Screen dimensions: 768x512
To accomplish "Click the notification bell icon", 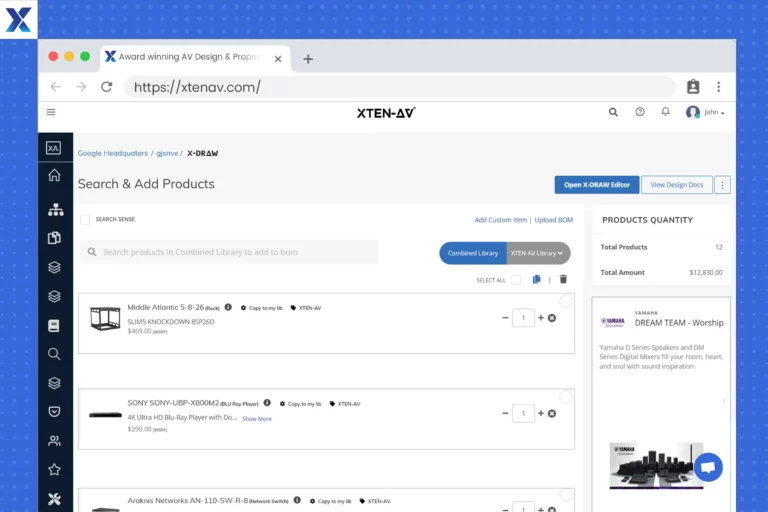I will coord(665,112).
